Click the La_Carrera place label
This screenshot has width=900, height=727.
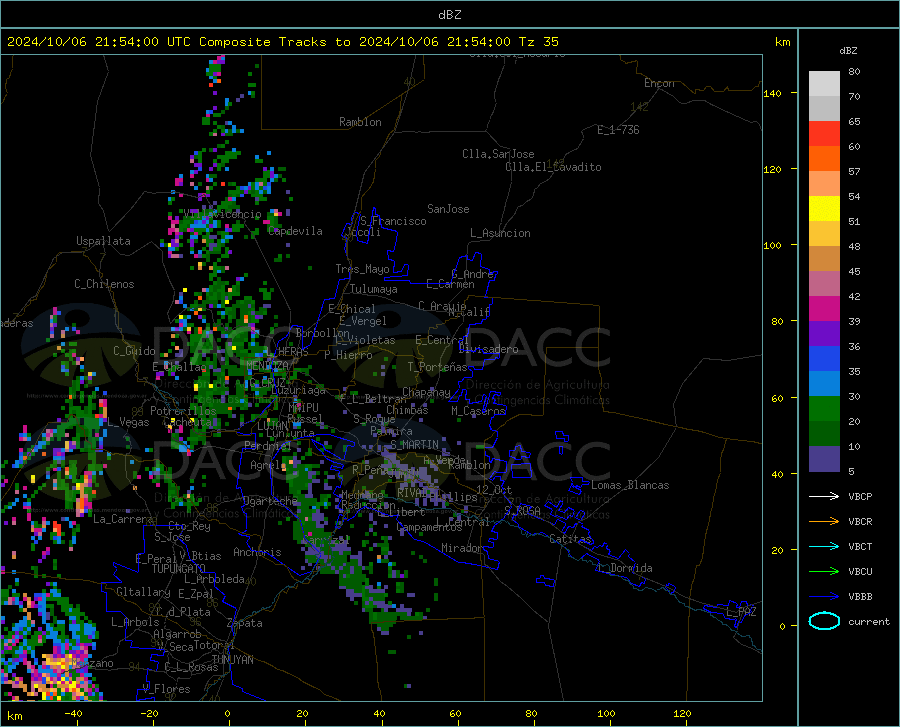(x=123, y=519)
